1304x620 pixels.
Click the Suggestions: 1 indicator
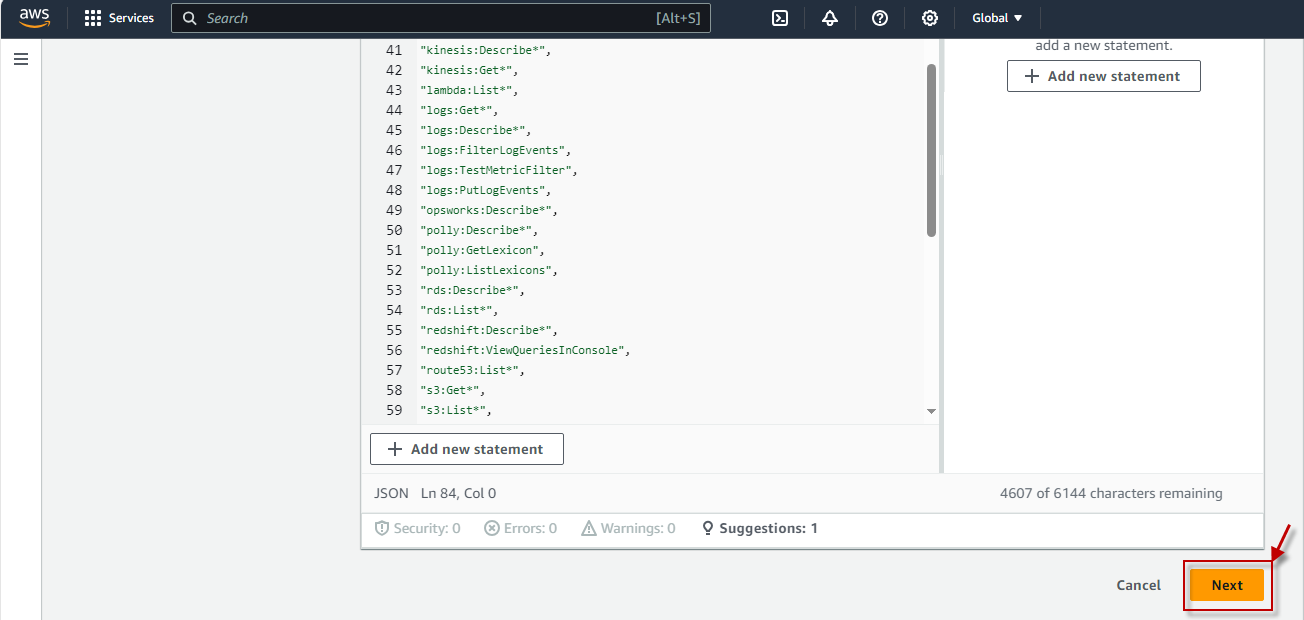(759, 528)
